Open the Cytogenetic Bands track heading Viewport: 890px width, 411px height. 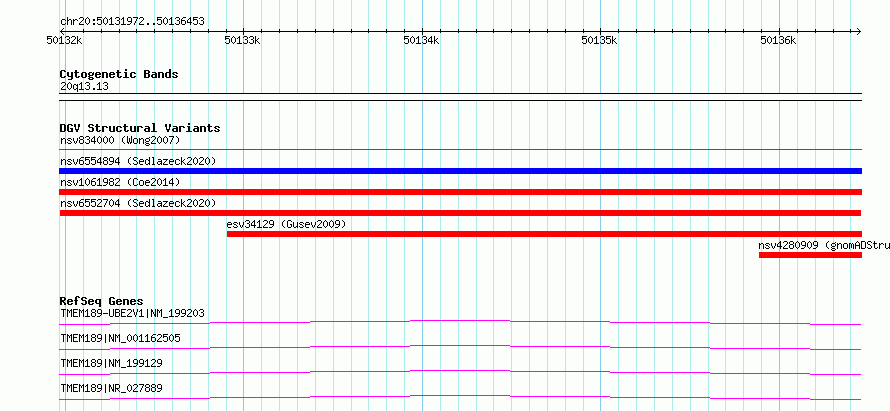point(119,74)
